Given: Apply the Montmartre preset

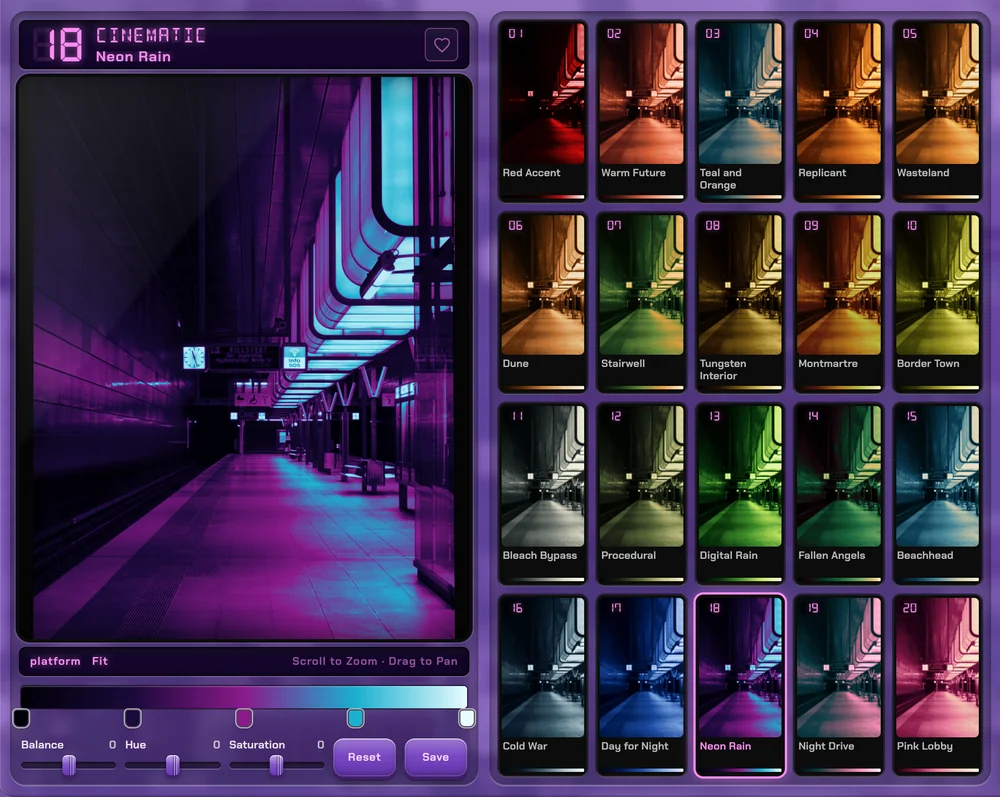Looking at the screenshot, I should 838,302.
